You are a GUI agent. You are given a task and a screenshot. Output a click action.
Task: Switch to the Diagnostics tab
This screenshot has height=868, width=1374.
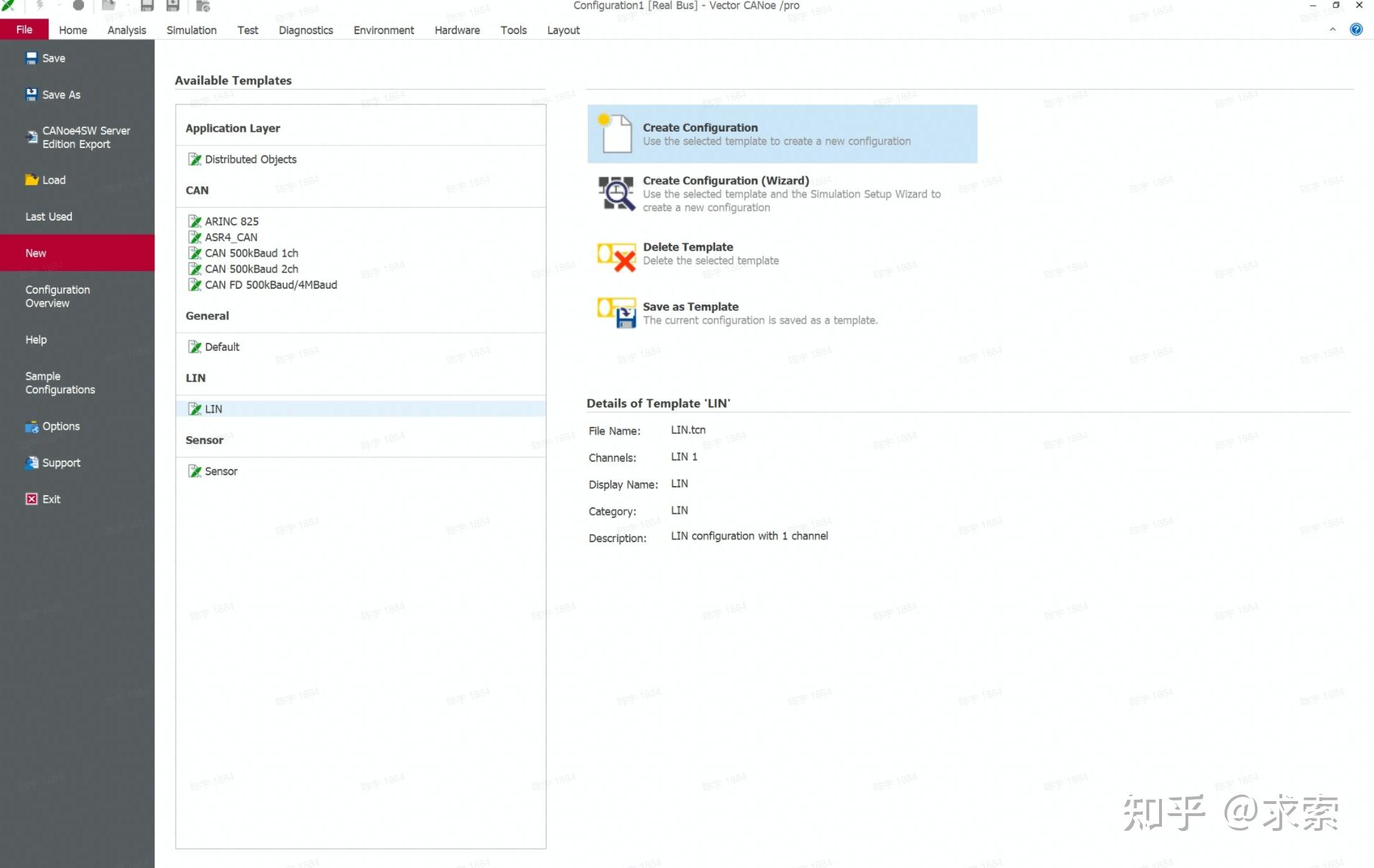[305, 30]
